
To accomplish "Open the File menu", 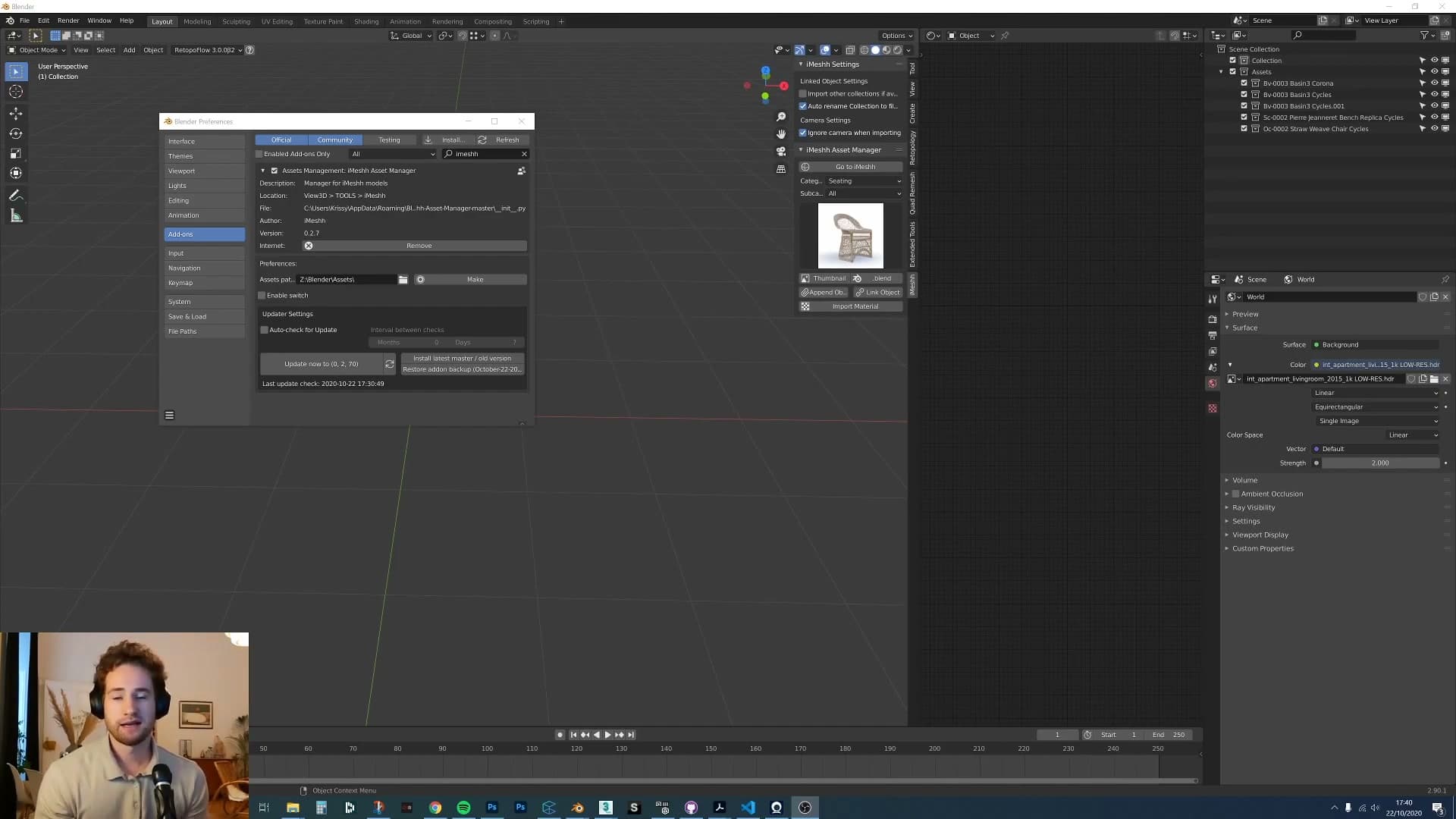I will tap(24, 21).
